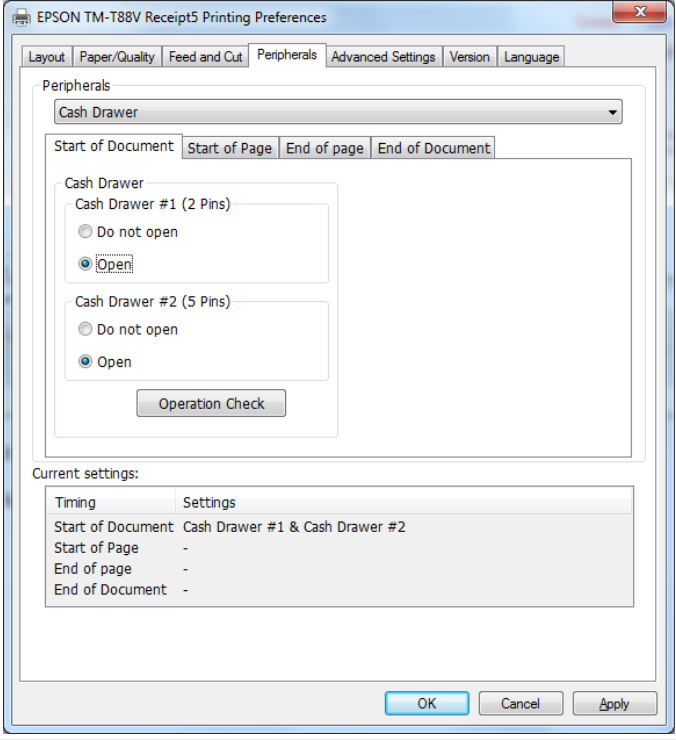Select End of Document row in current settings

(x=339, y=589)
